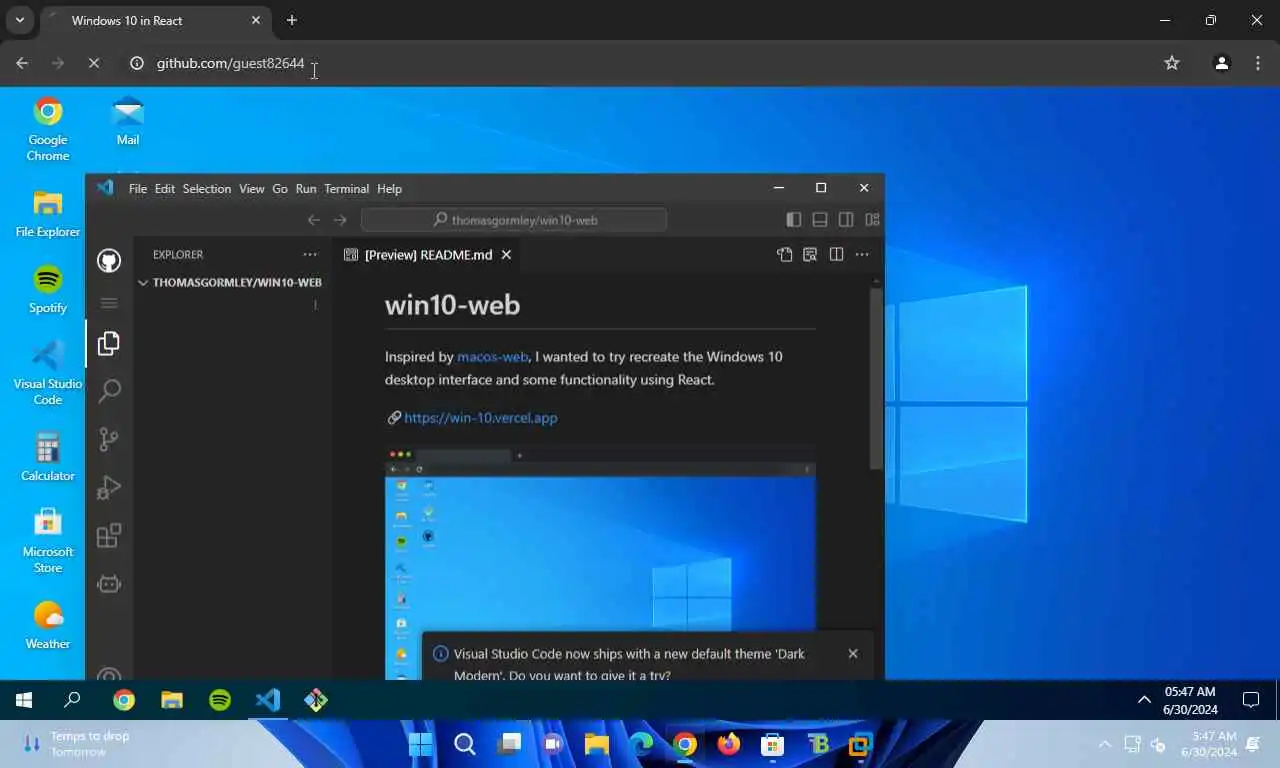This screenshot has width=1280, height=768.
Task: Dismiss the Dark Modern theme notification
Action: [x=853, y=653]
